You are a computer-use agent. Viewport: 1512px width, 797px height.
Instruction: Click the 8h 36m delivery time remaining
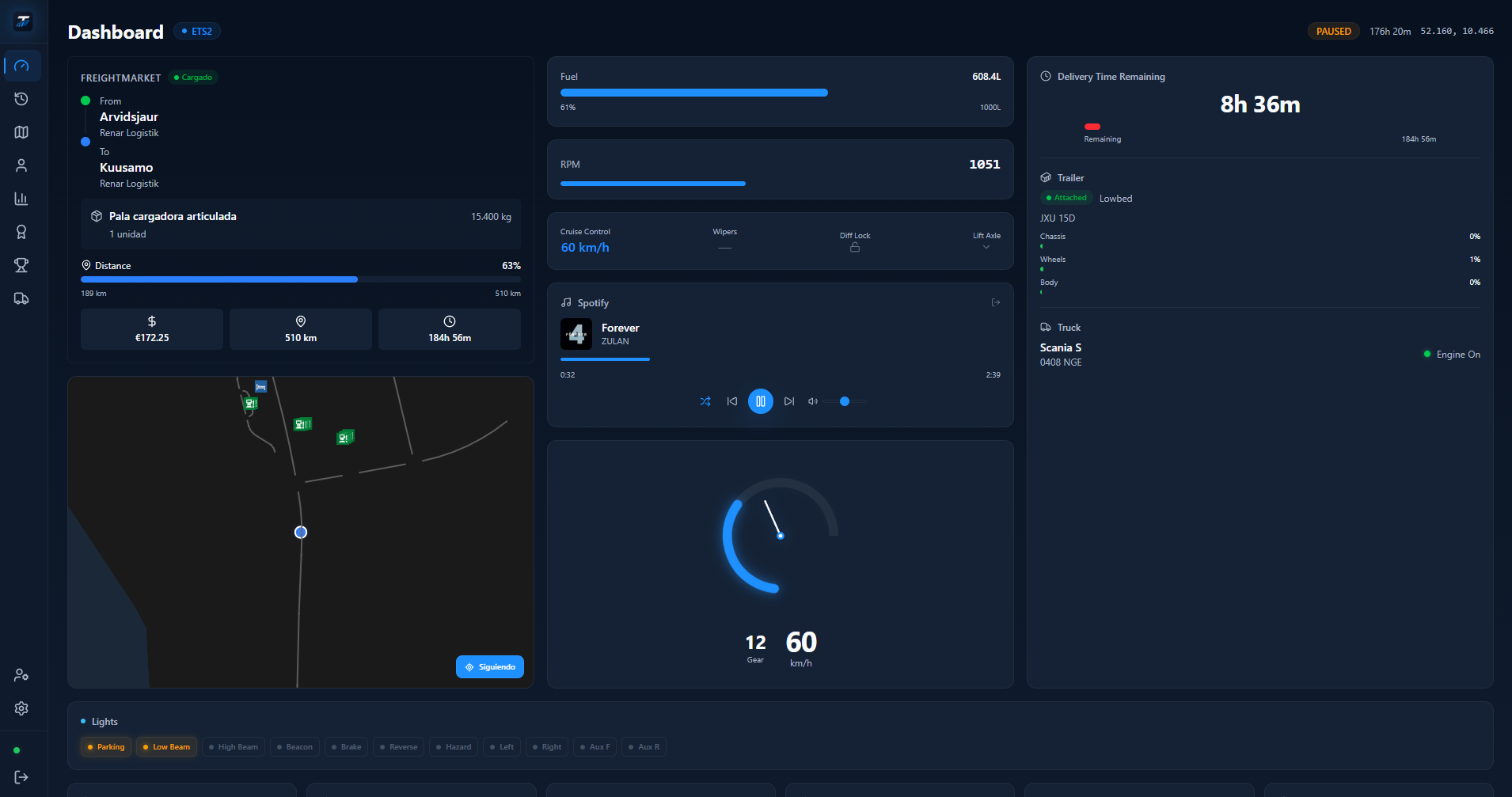(1260, 104)
